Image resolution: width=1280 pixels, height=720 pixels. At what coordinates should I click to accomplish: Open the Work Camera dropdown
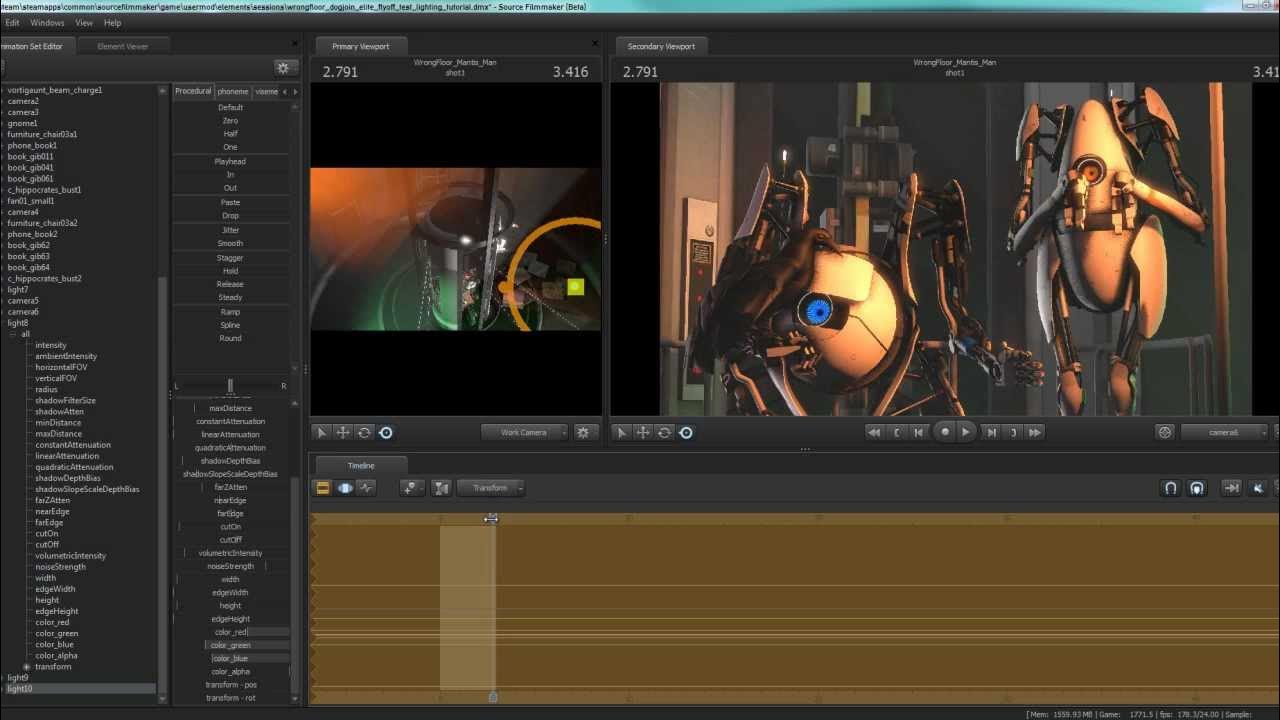pyautogui.click(x=524, y=433)
